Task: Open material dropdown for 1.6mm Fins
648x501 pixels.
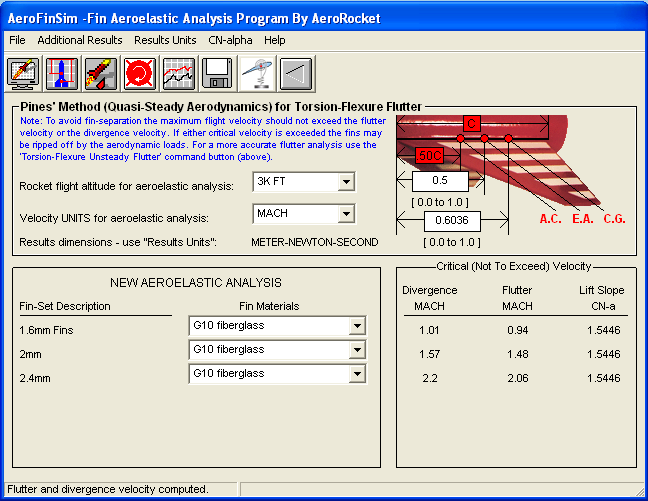Action: coord(357,326)
